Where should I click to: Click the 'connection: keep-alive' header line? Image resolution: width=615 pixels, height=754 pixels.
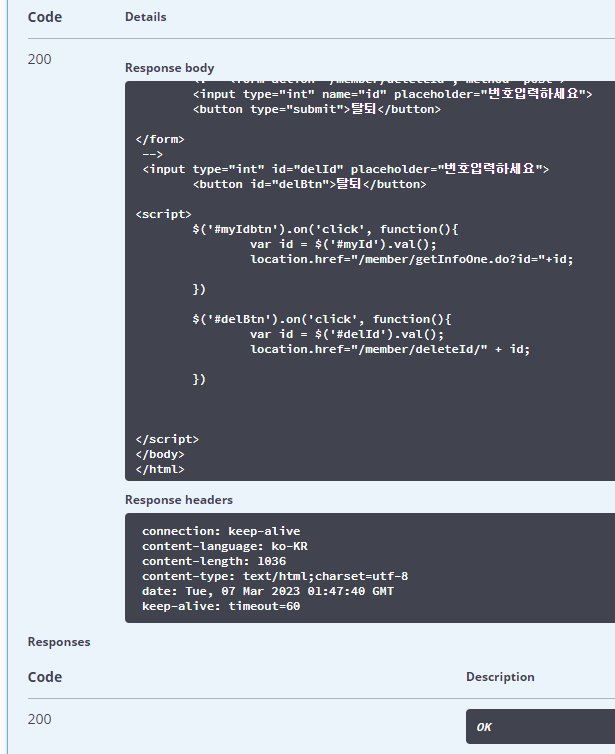221,531
